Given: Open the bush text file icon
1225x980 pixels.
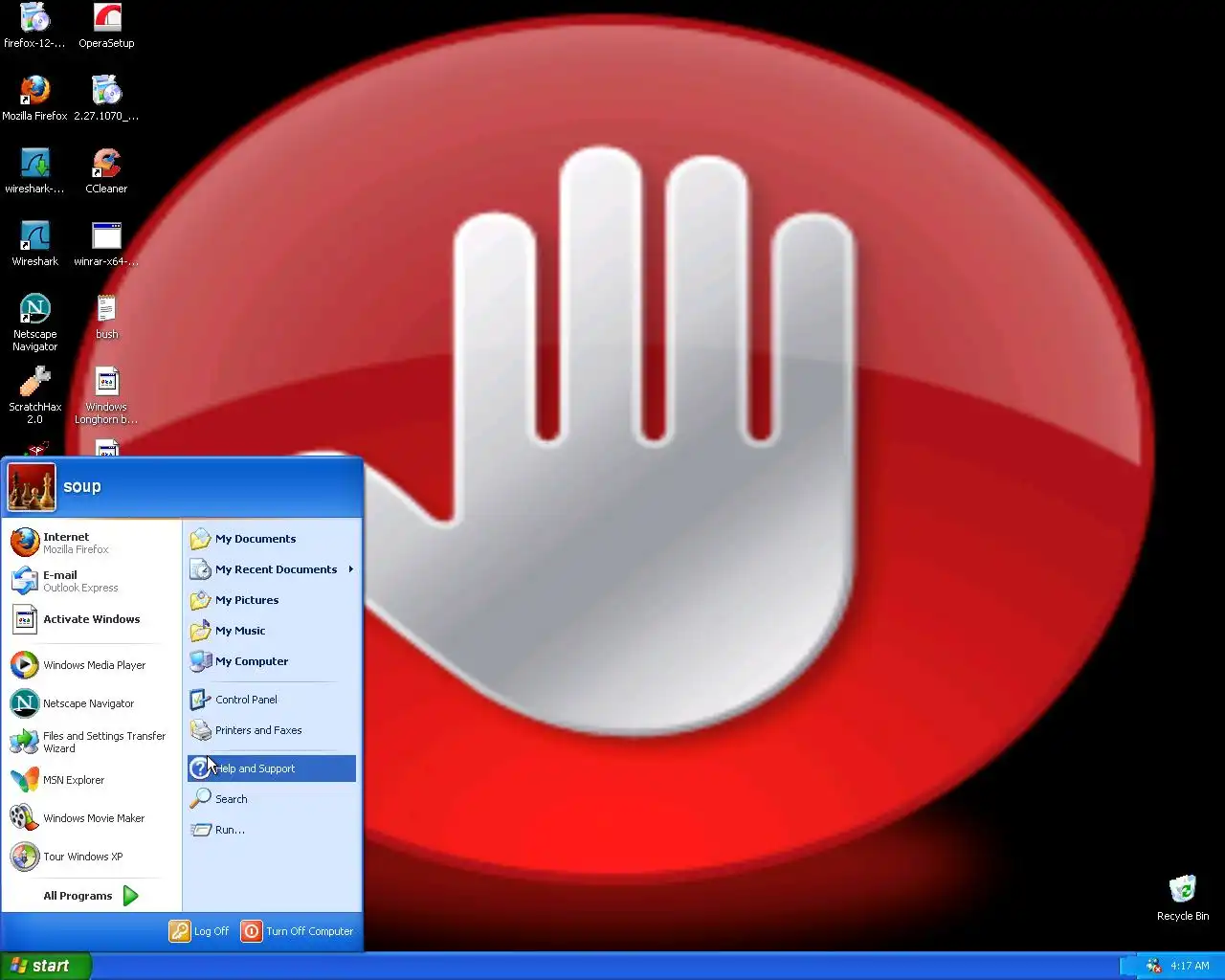Looking at the screenshot, I should (106, 317).
